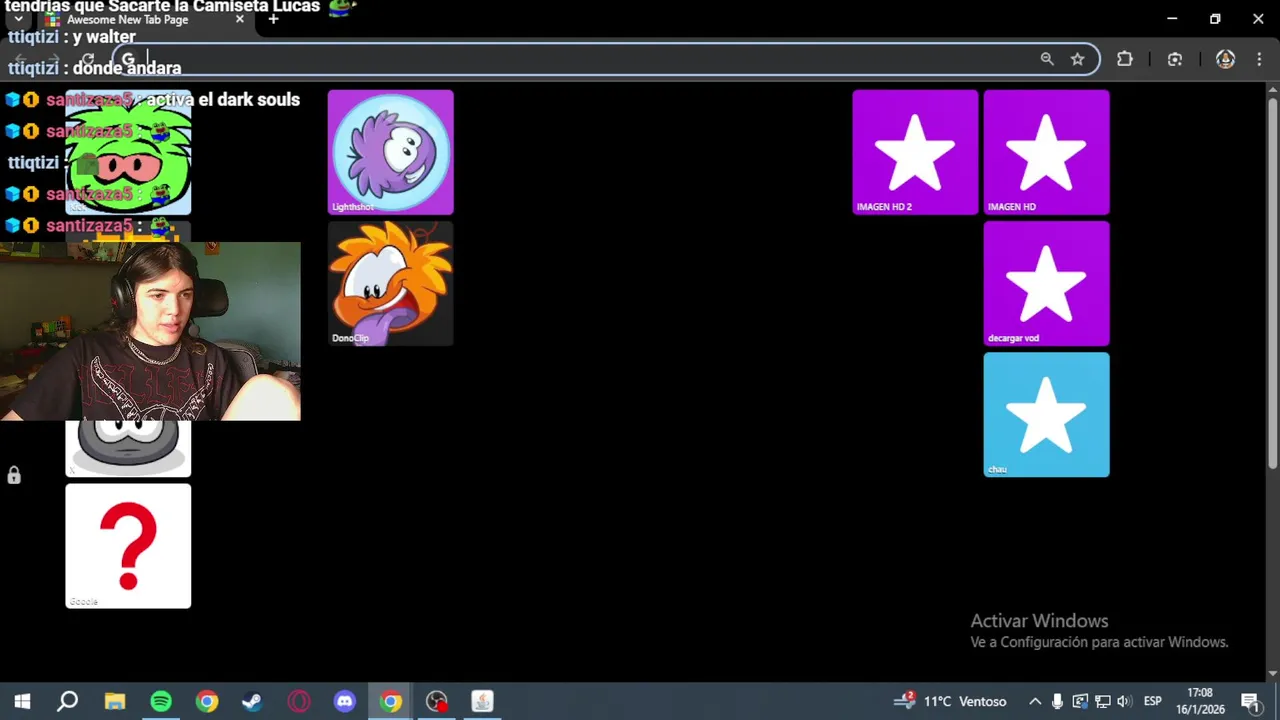Viewport: 1280px width, 720px height.
Task: Open the taskbar search magnifier
Action: pyautogui.click(x=67, y=701)
